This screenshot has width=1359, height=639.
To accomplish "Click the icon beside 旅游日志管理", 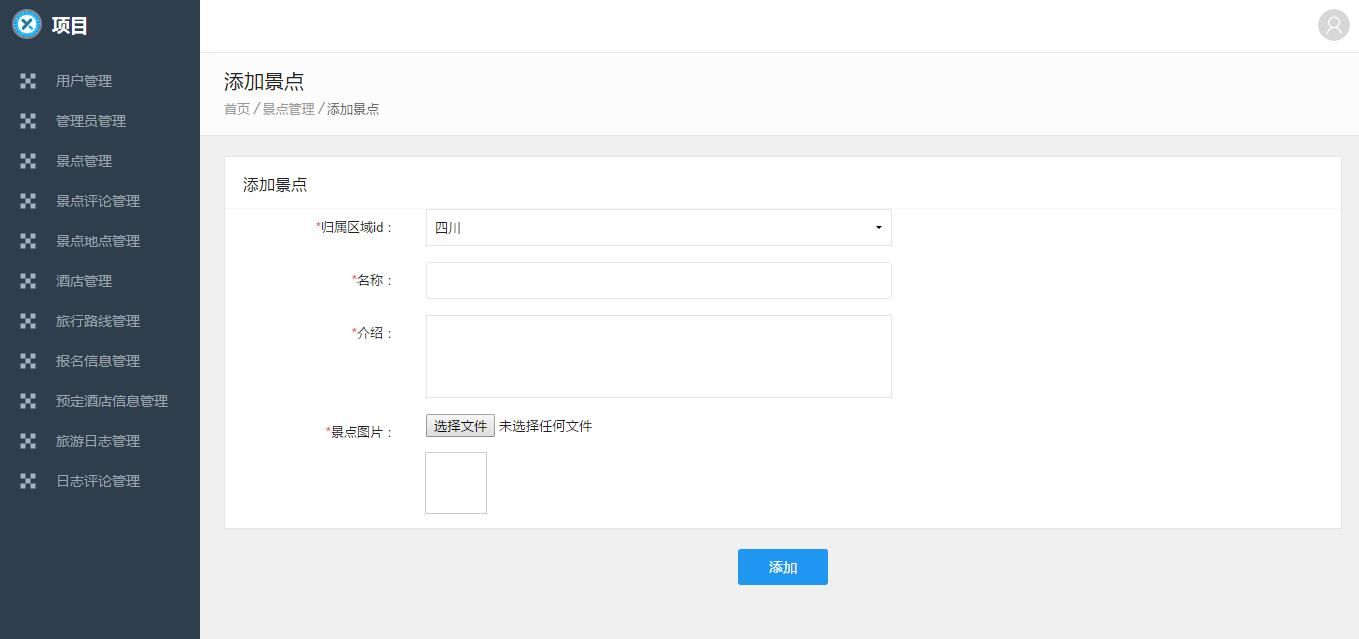I will pos(28,441).
